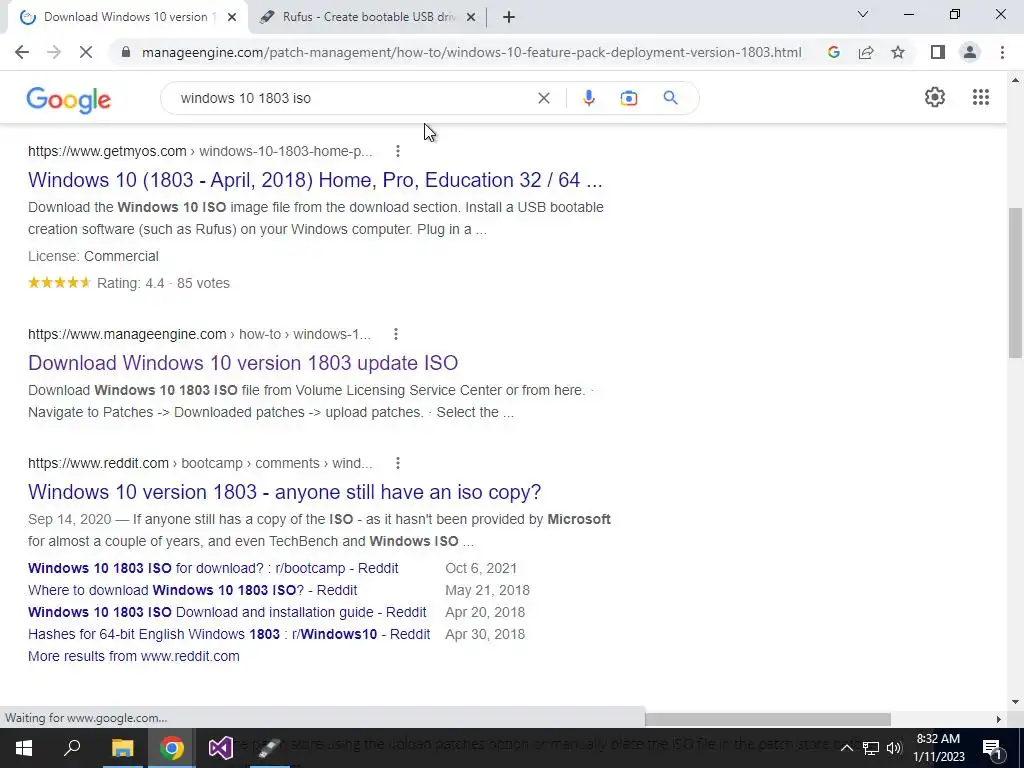1024x768 pixels.
Task: Click the scroll-up arrow of vertical scrollbar
Action: [1015, 80]
